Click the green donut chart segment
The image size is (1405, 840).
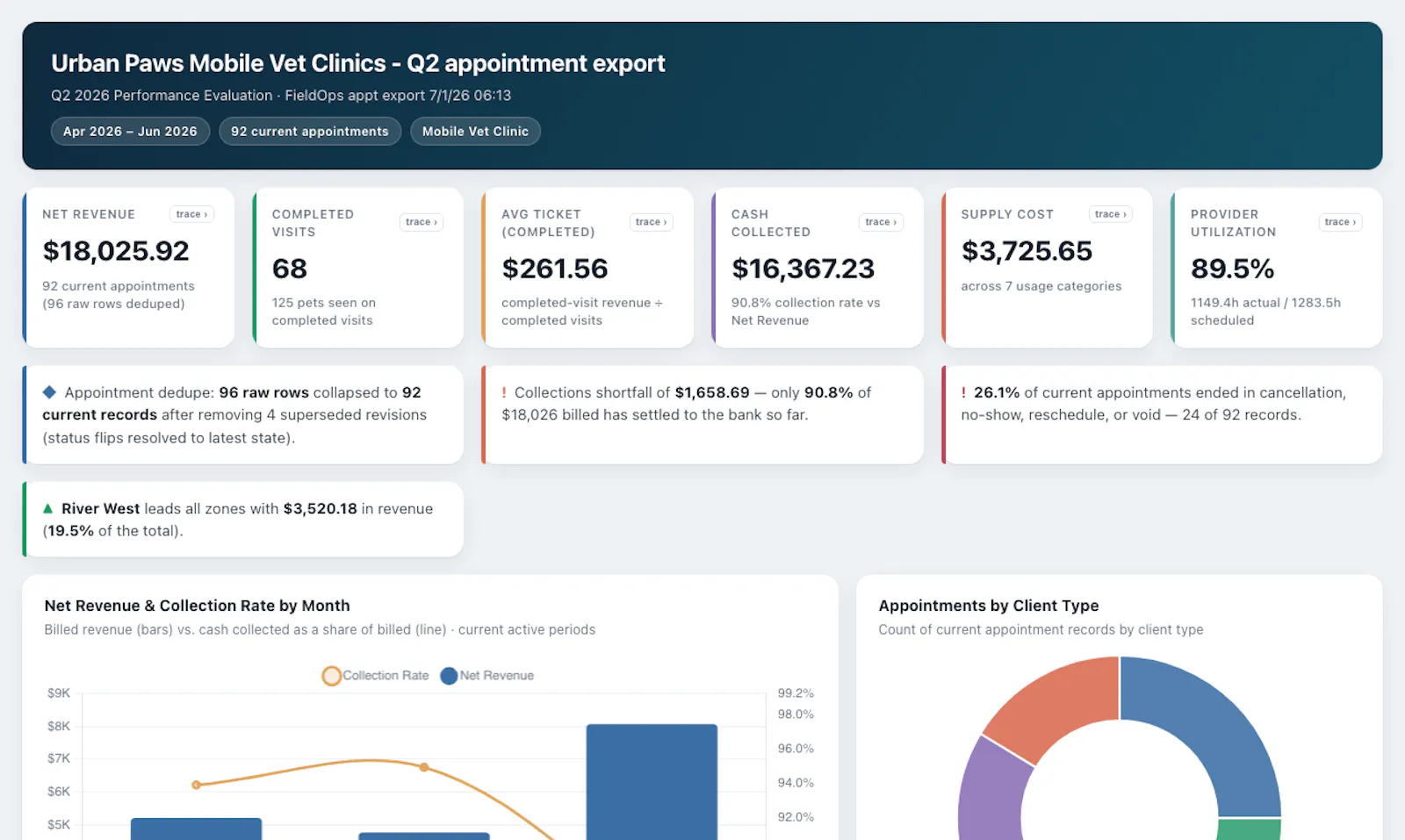(1249, 829)
